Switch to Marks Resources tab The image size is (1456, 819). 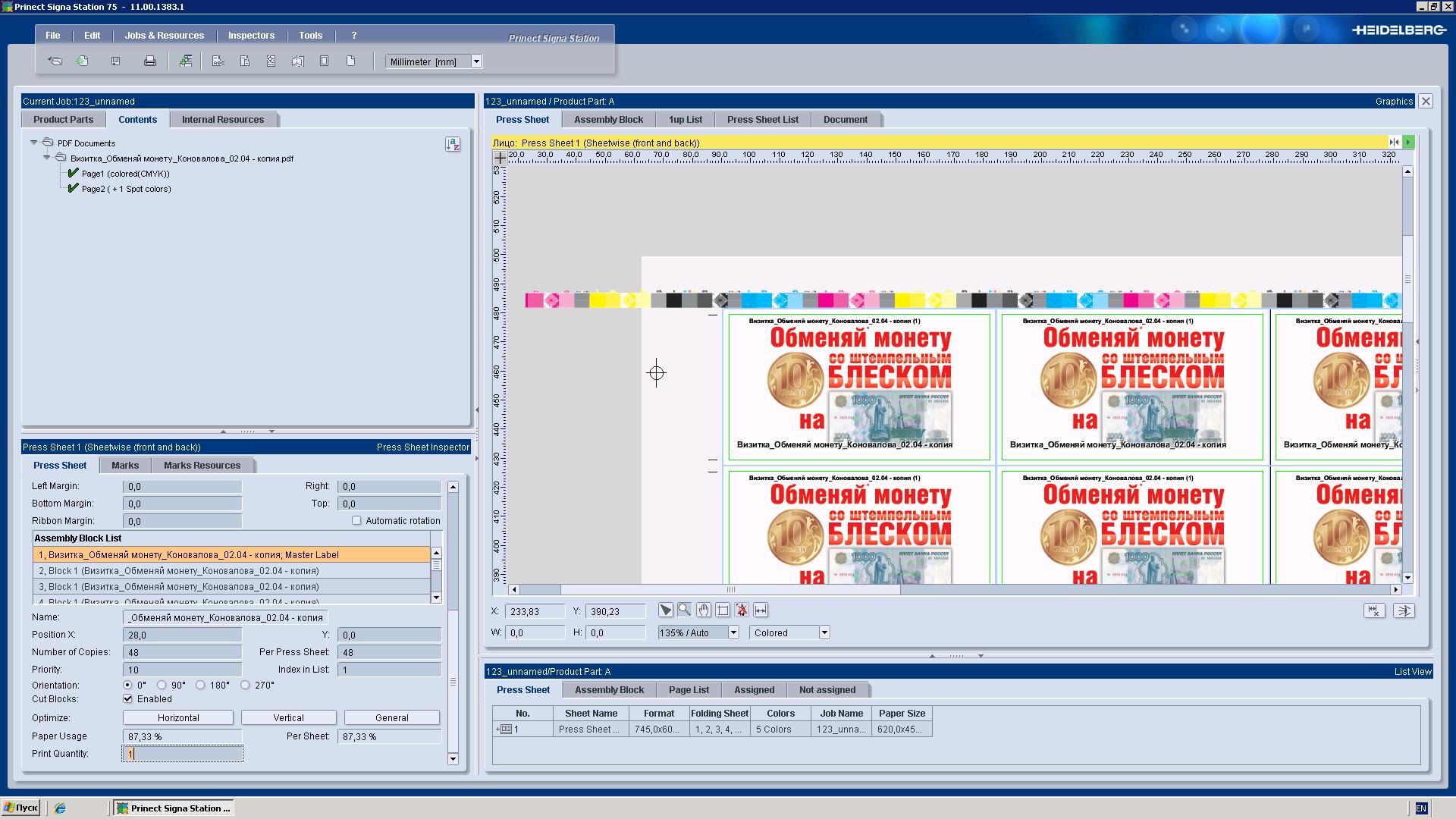[x=202, y=465]
